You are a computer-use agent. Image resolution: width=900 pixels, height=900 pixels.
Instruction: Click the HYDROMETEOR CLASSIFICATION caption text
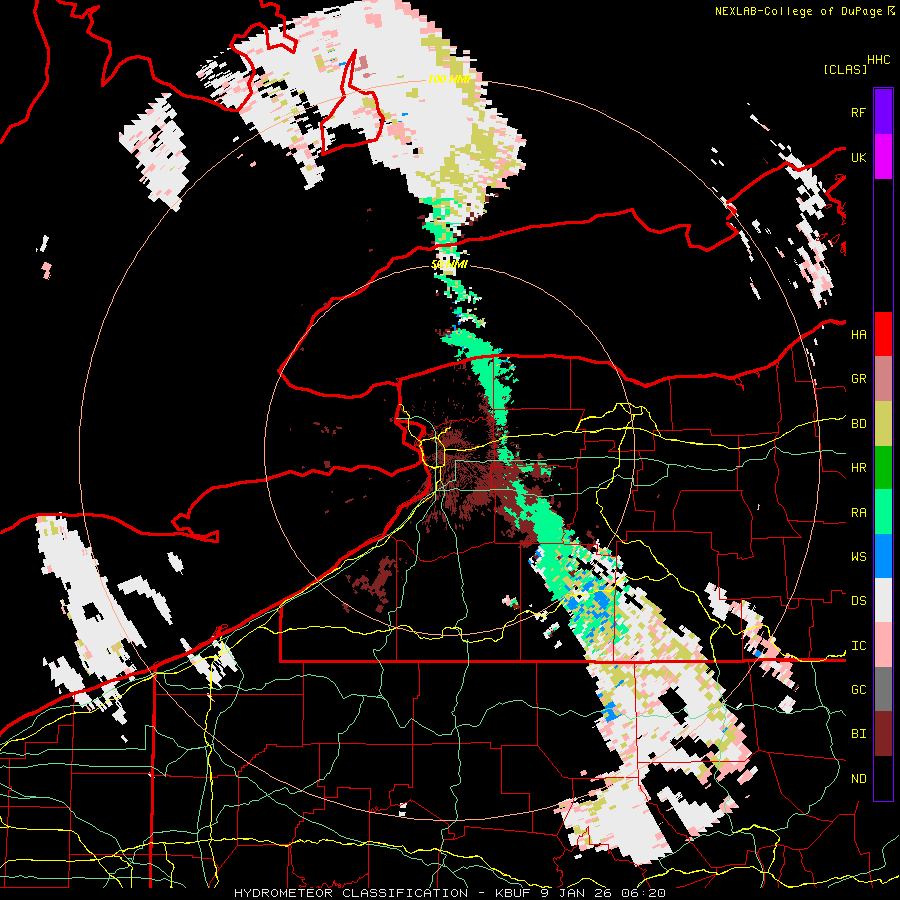(x=351, y=893)
